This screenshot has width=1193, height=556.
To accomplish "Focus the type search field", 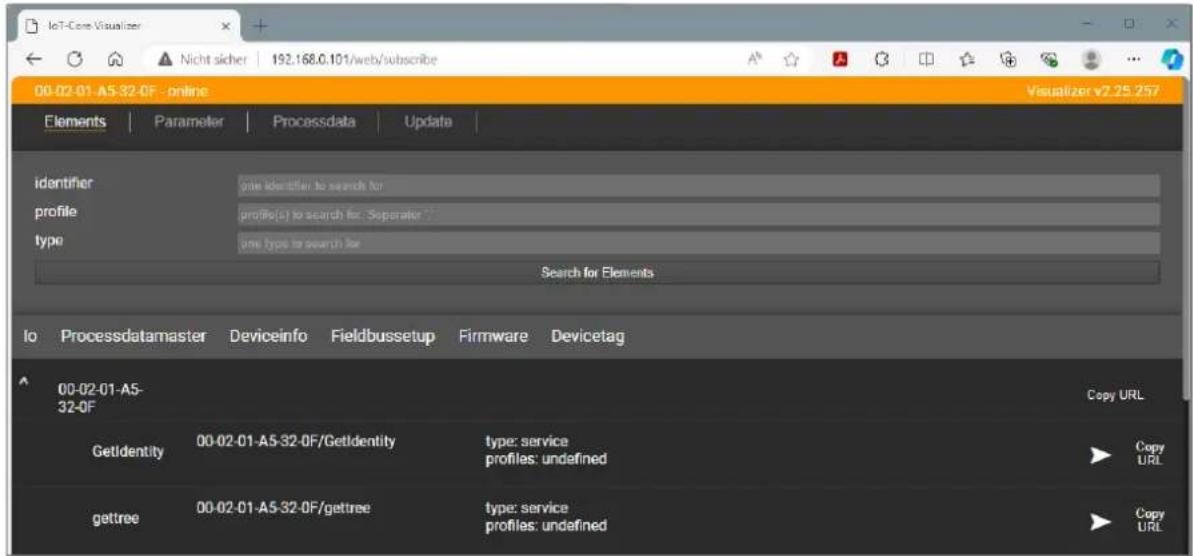I will 698,243.
